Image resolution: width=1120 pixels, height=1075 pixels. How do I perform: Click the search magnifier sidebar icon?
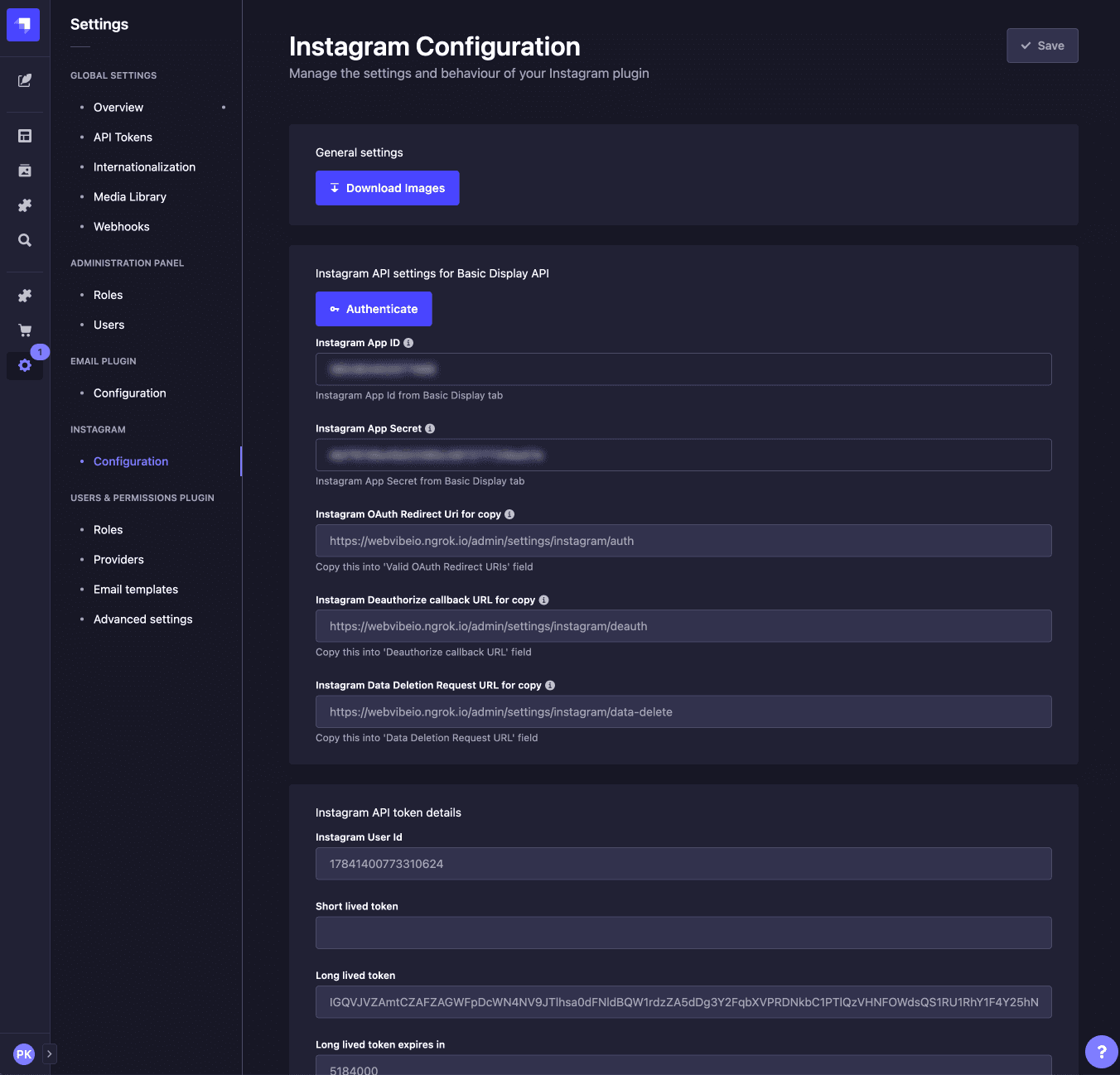25,240
